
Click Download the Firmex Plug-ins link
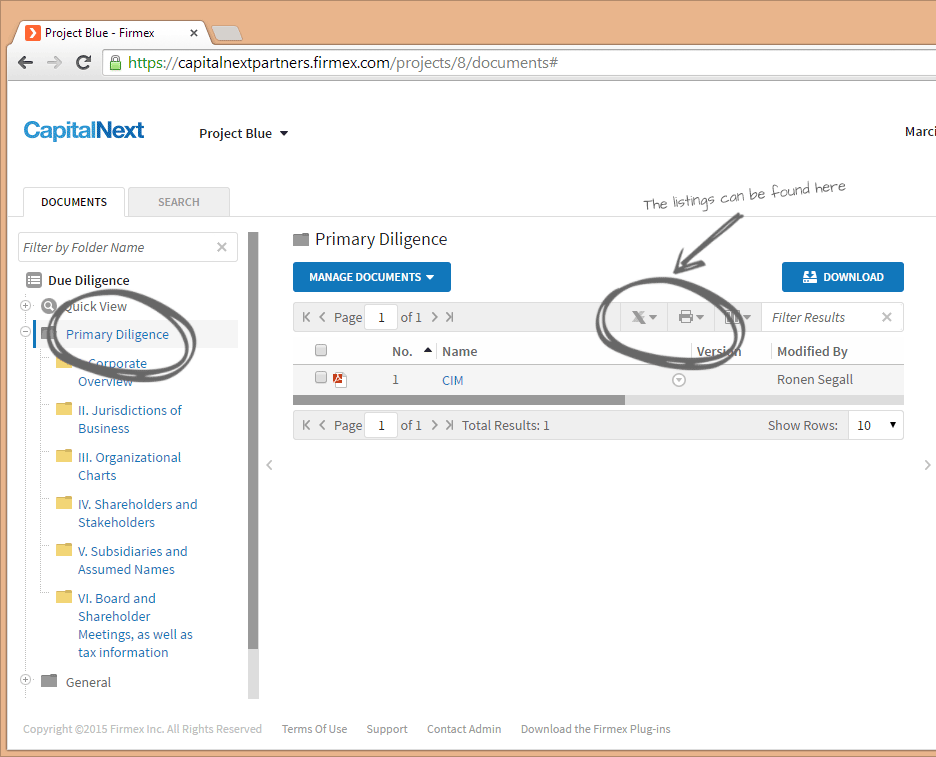(596, 729)
